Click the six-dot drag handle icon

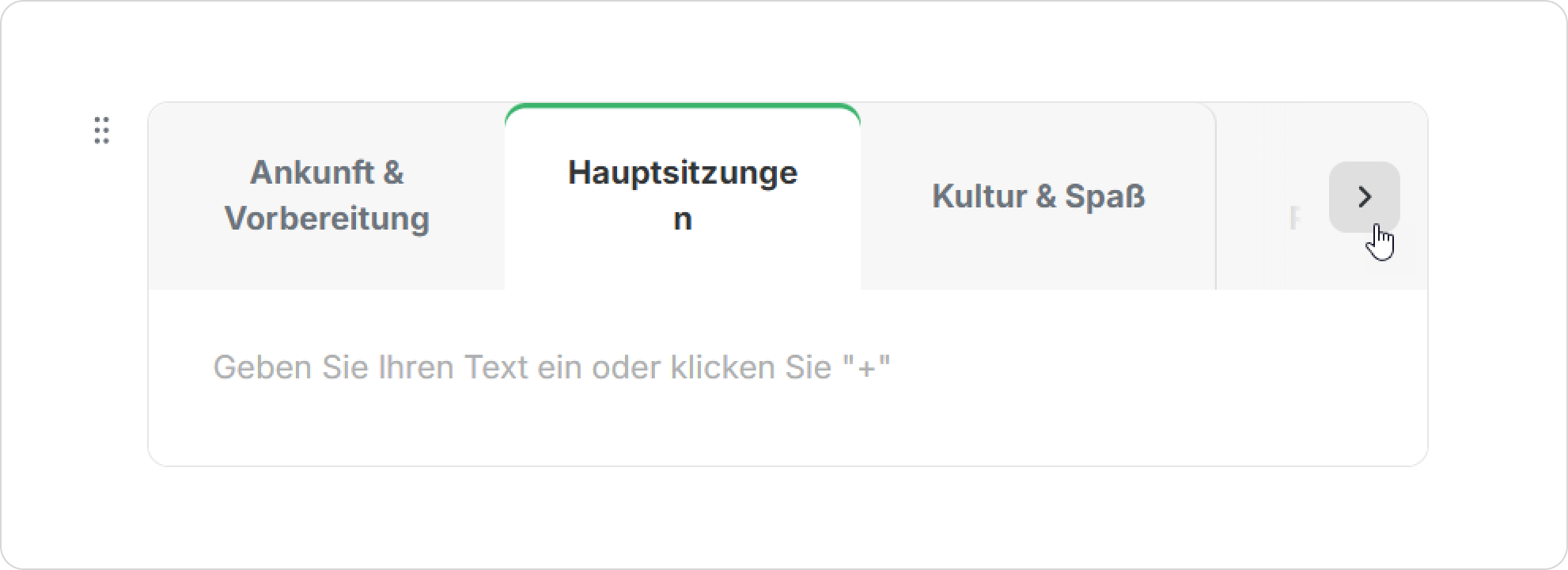coord(101,131)
